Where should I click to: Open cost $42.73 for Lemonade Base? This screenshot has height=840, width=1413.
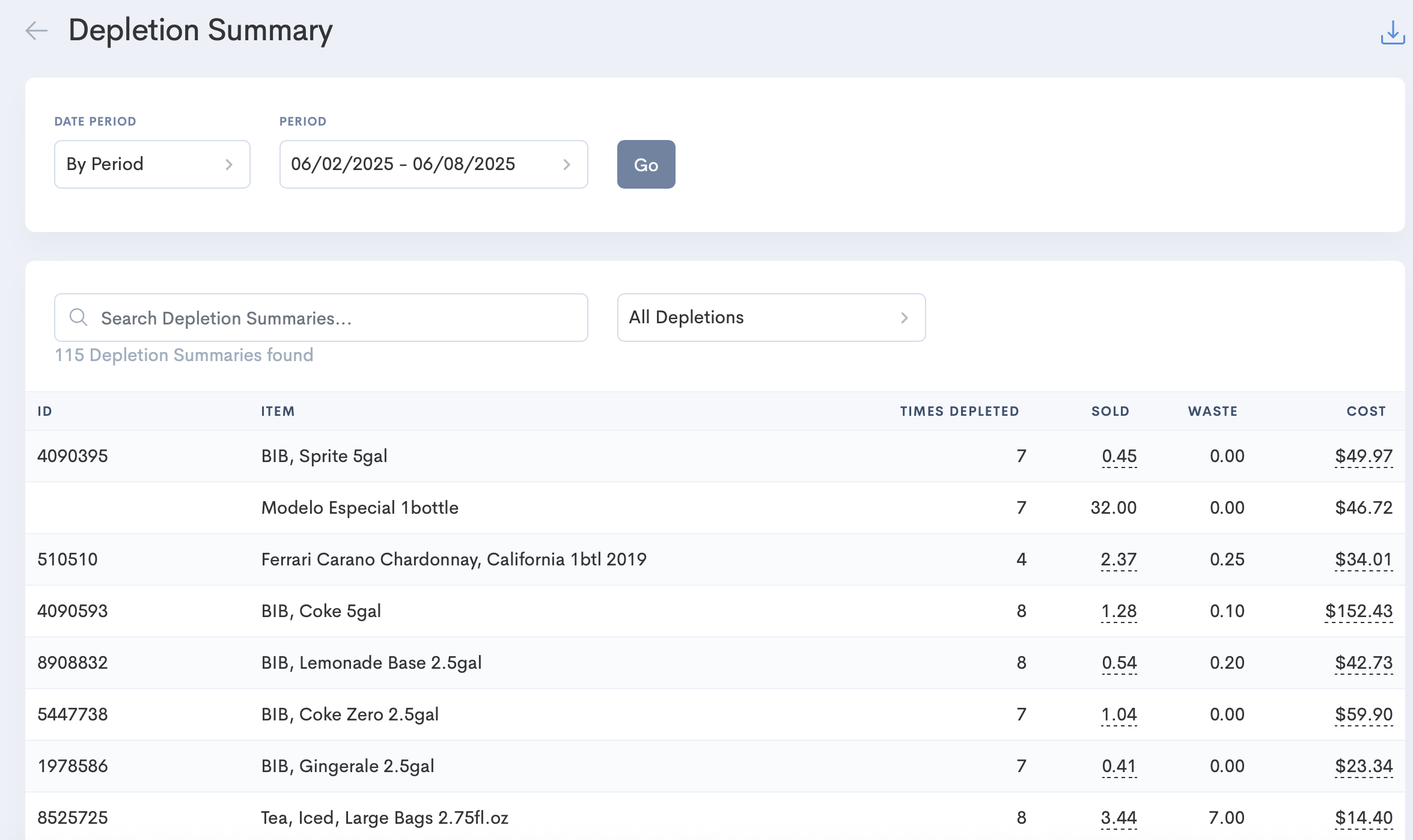[x=1364, y=663]
